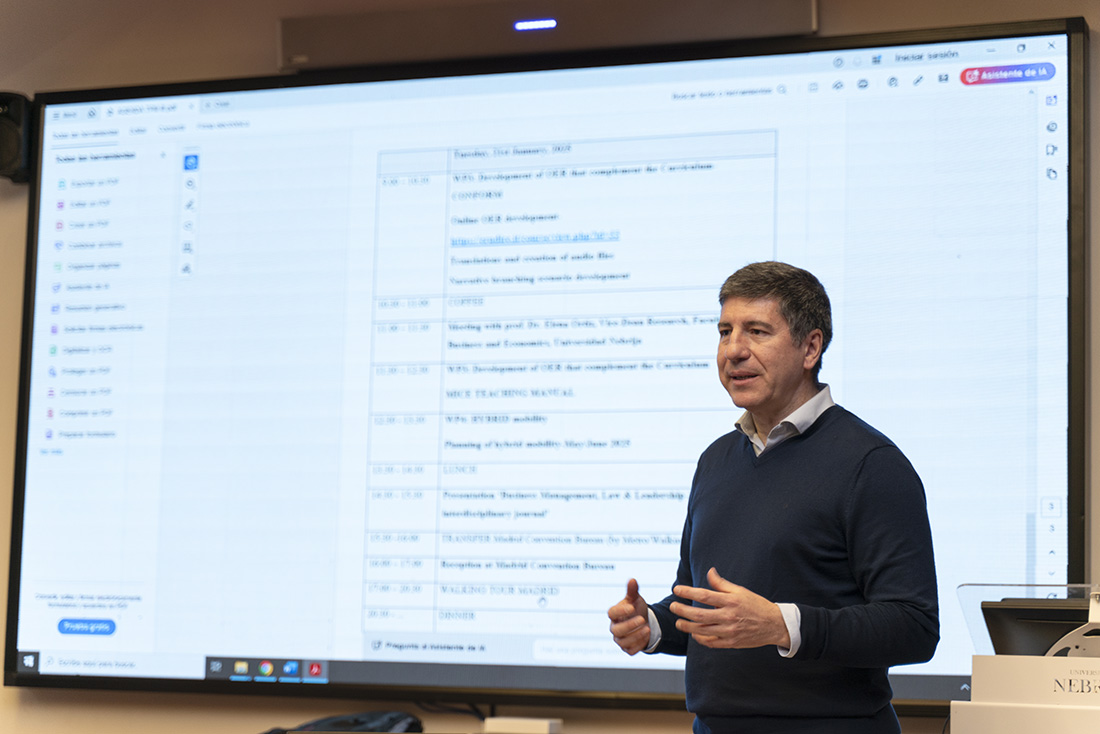Open the Acrobat hamburger Menú
Screen dimensions: 1100x734
click(x=65, y=114)
